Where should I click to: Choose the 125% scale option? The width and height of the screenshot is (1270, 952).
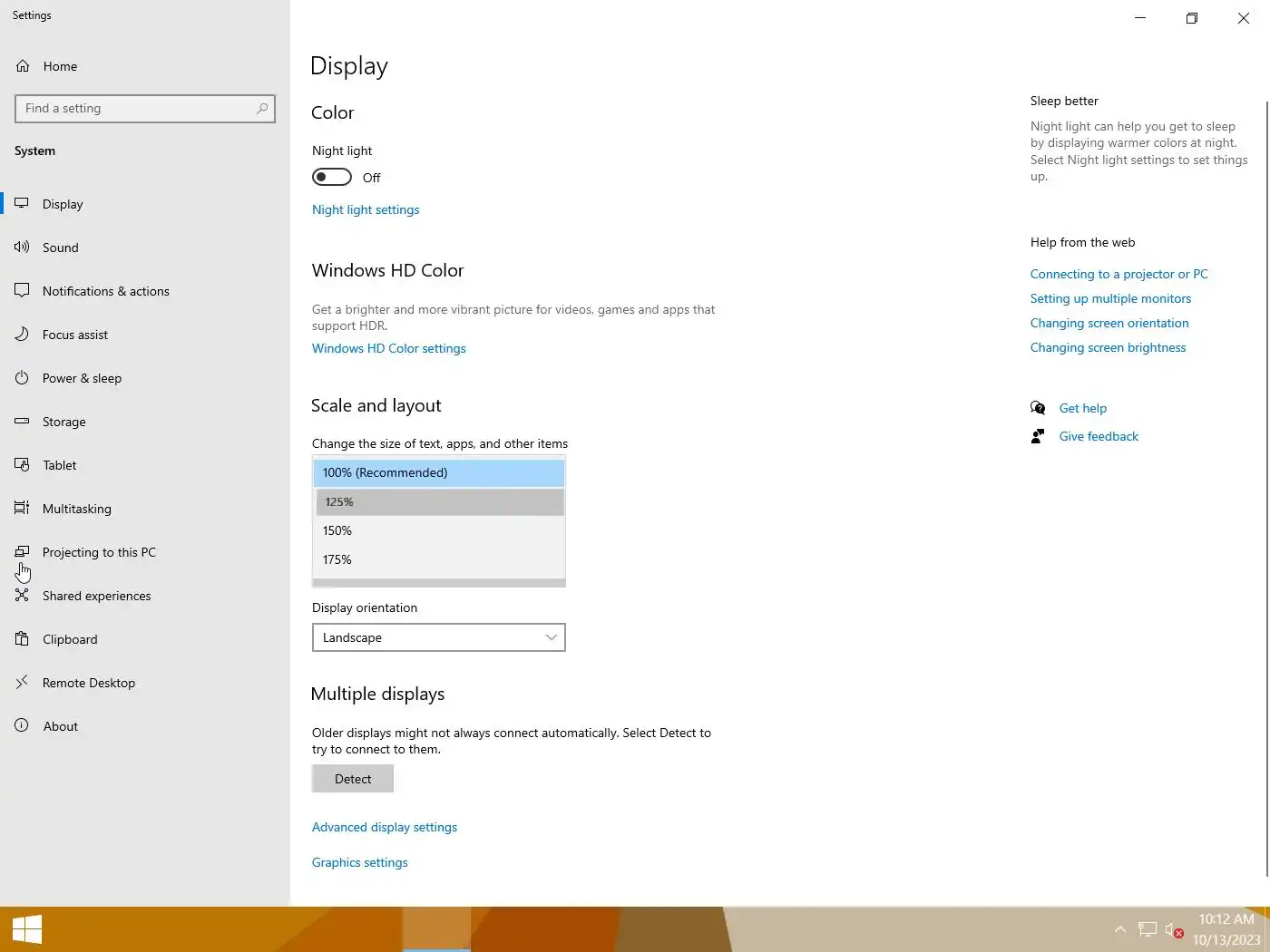[439, 501]
